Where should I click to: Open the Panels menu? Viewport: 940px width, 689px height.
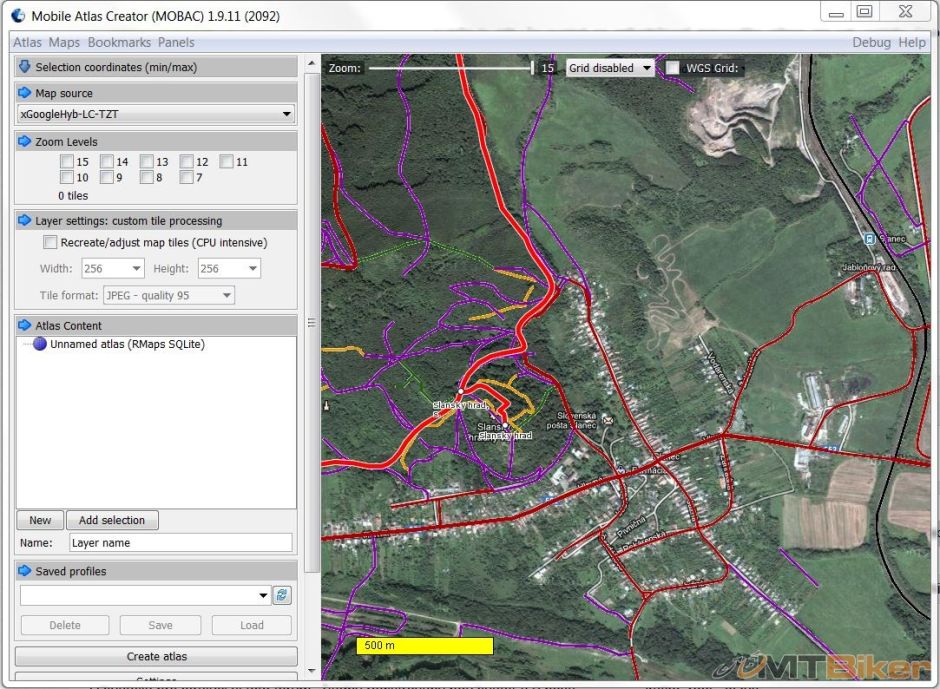coord(176,43)
